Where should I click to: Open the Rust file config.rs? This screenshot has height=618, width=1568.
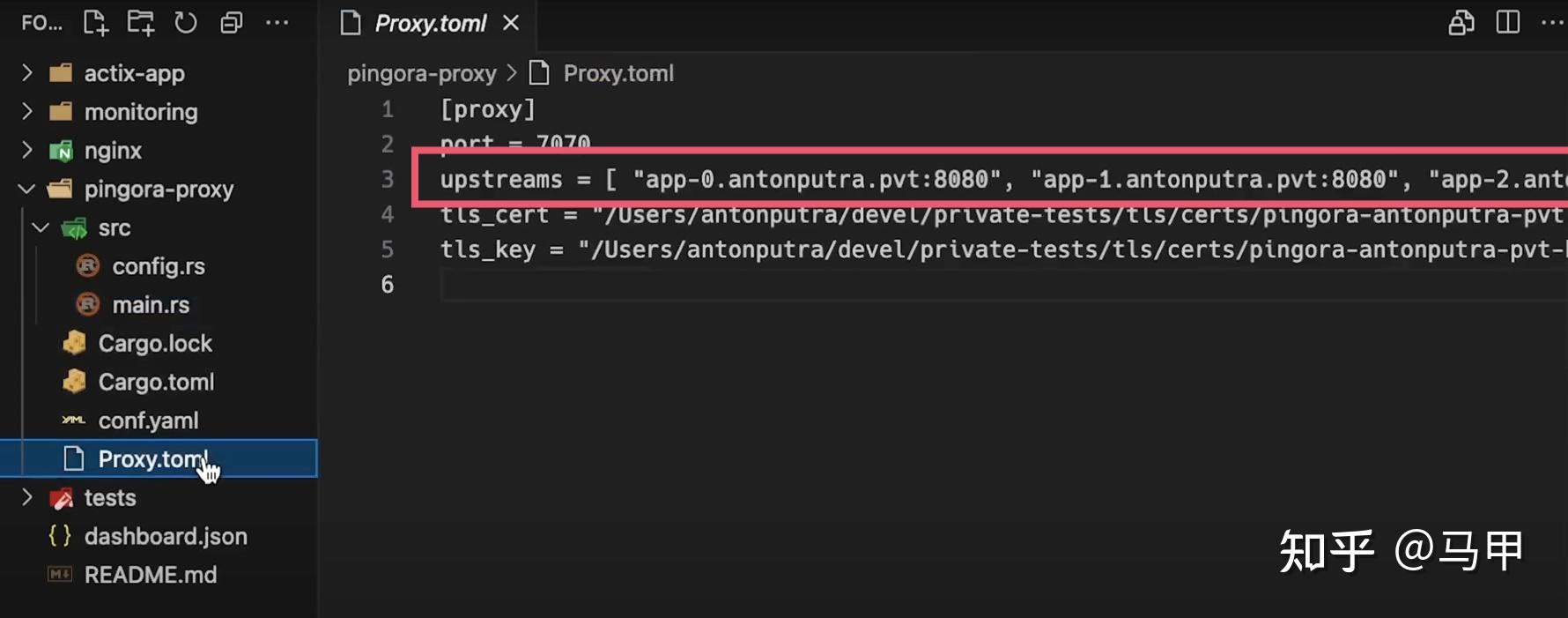[x=159, y=265]
